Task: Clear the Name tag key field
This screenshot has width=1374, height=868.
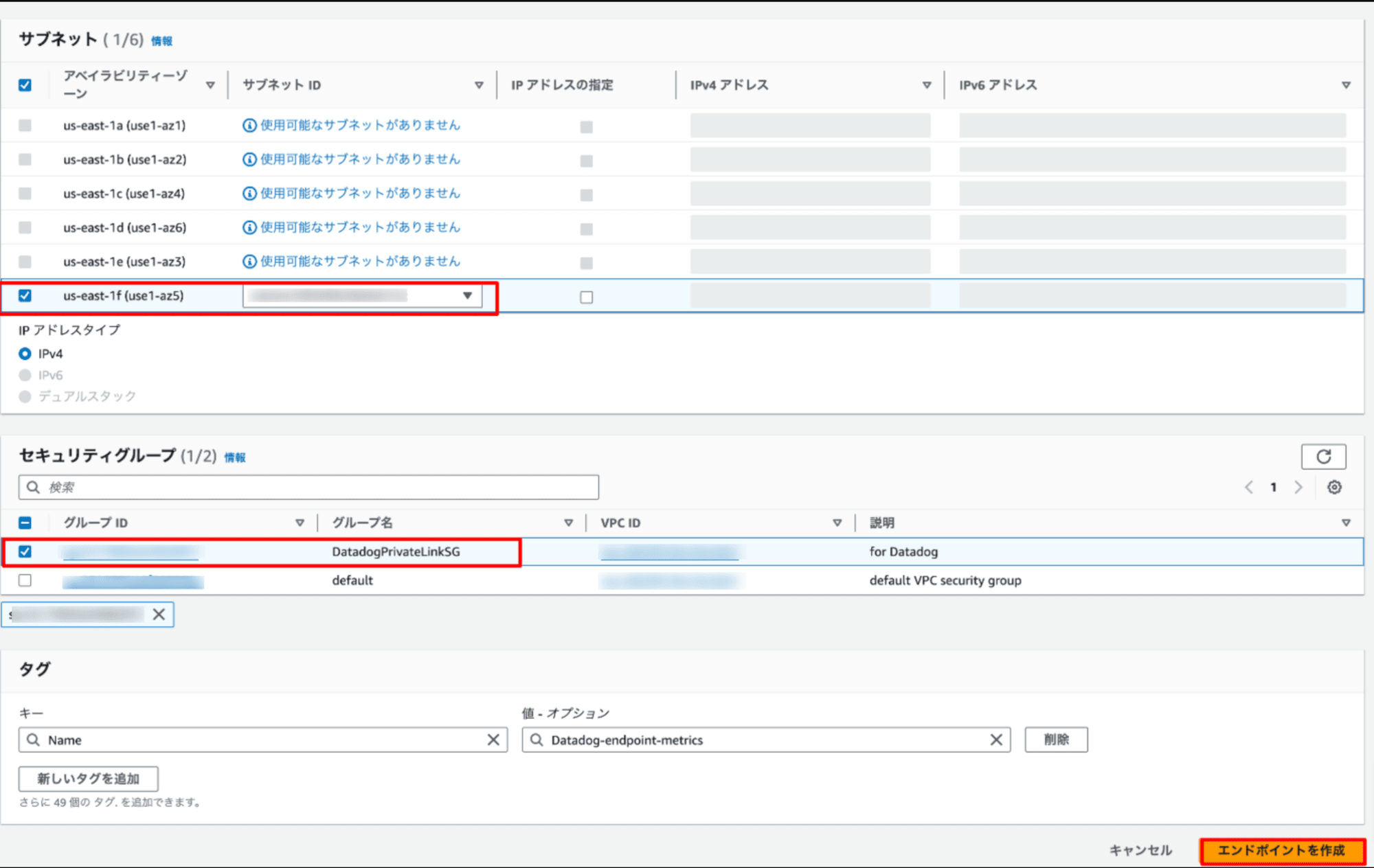Action: click(493, 740)
